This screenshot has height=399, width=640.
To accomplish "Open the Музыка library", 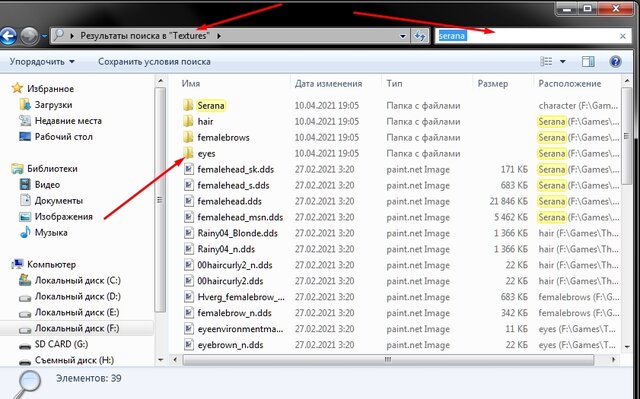I will point(51,233).
